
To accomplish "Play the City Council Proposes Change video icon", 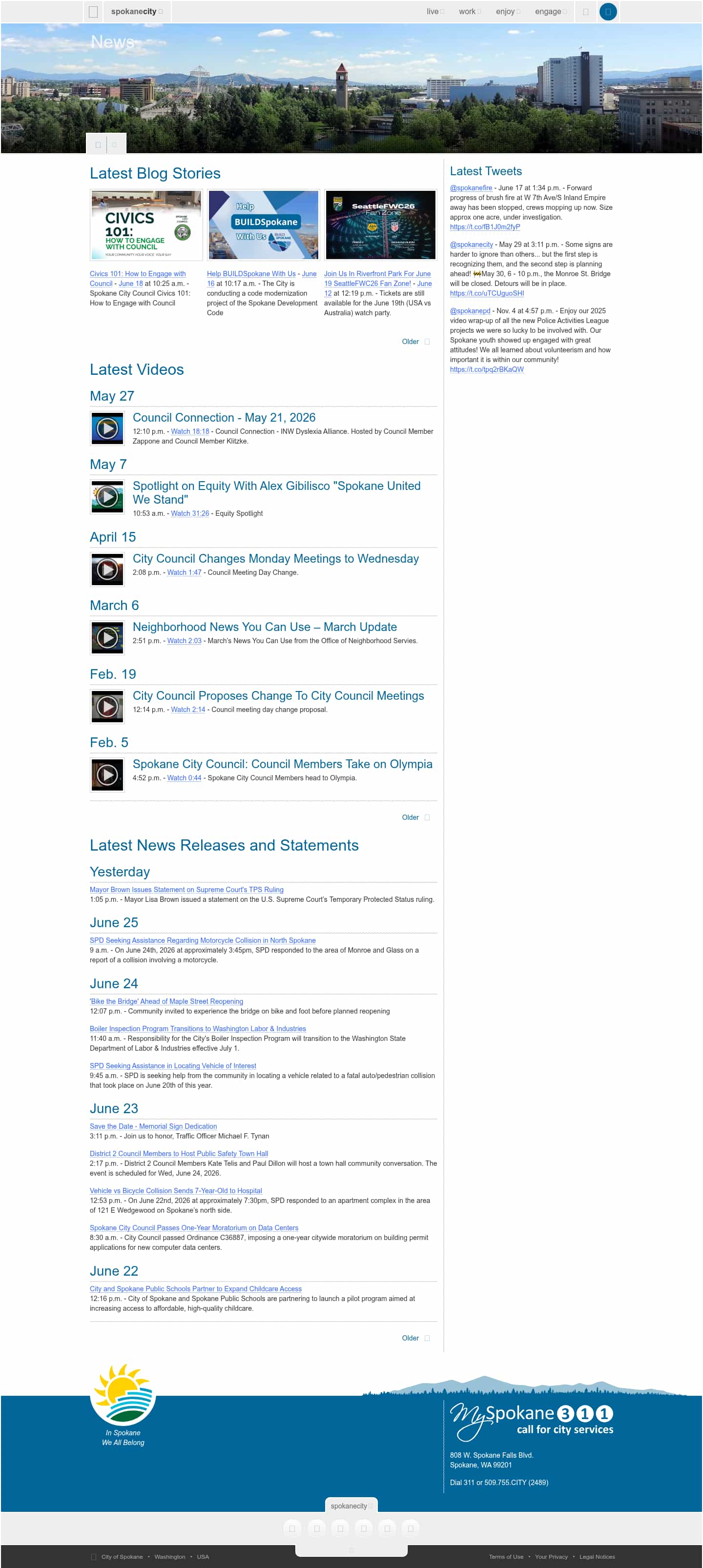I will pos(107,706).
